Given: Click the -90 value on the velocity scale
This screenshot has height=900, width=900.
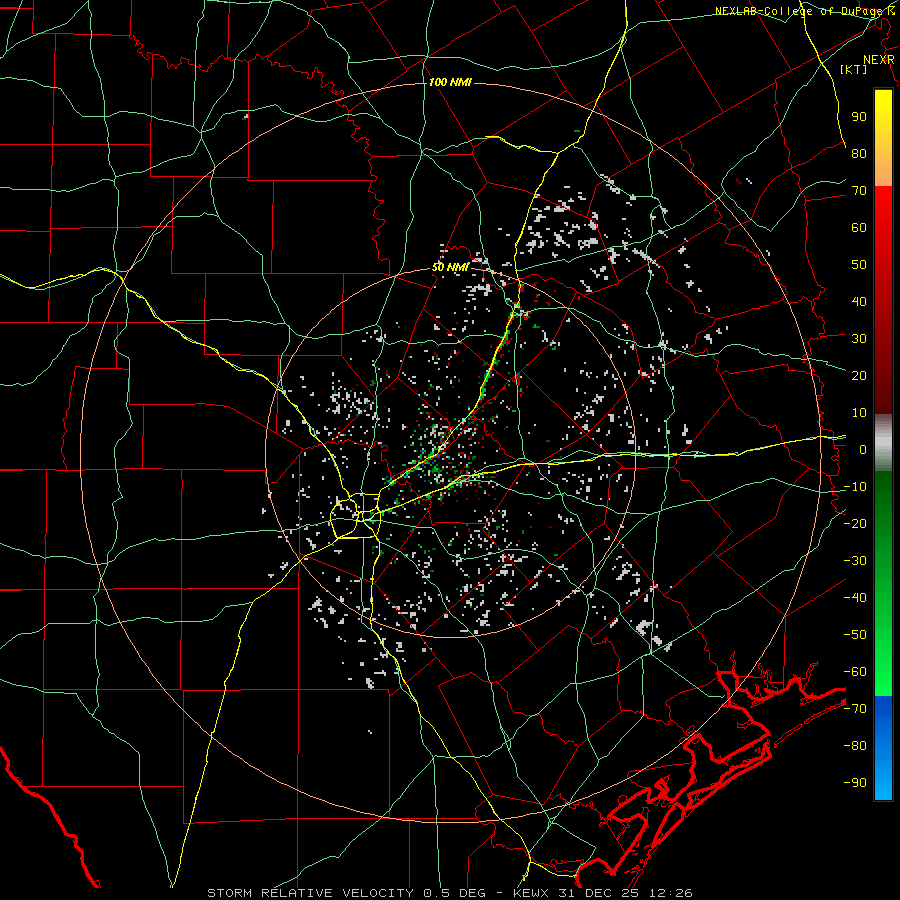Looking at the screenshot, I should 855,783.
